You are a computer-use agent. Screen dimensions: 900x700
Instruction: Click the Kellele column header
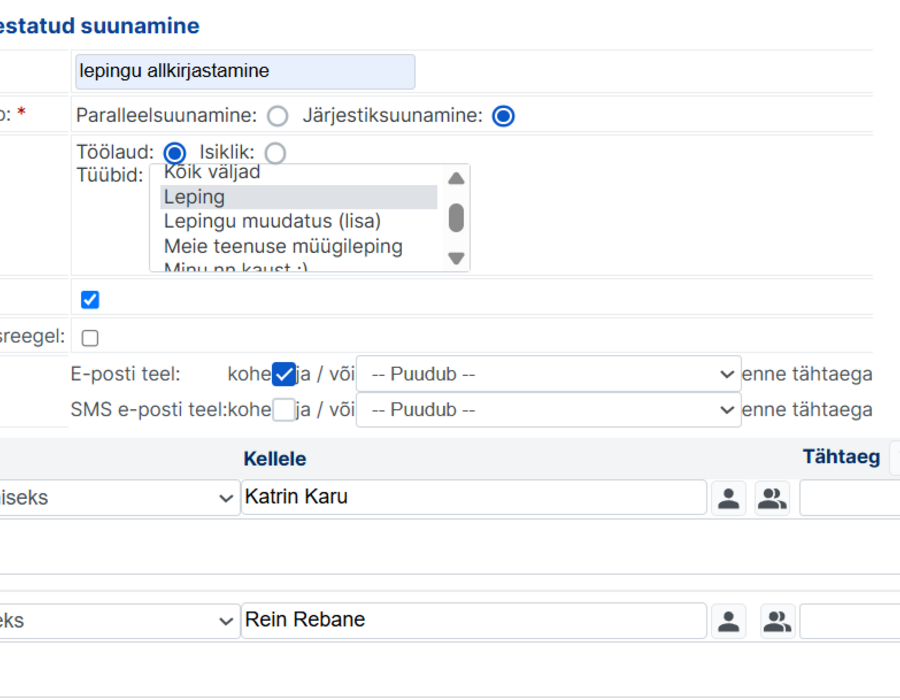(275, 459)
